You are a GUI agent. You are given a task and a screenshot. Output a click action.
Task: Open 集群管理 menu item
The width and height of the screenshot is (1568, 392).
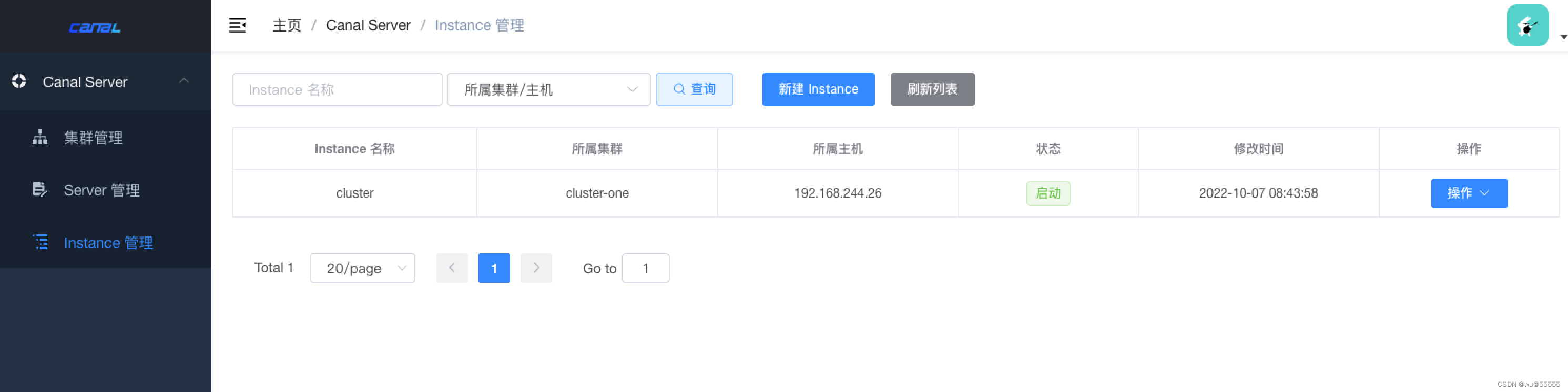(105, 138)
